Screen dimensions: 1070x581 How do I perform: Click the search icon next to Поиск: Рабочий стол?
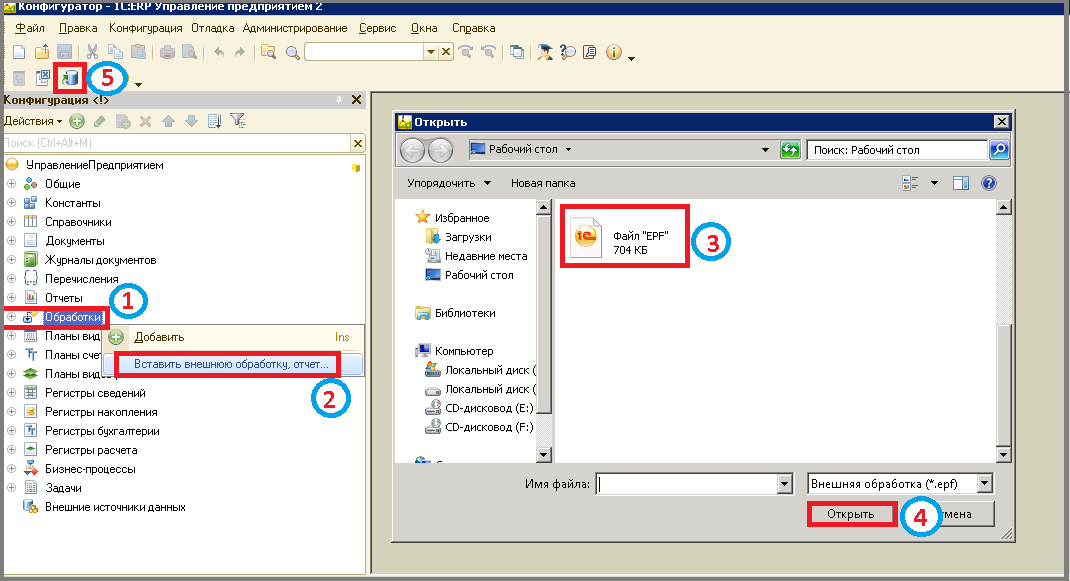point(998,150)
